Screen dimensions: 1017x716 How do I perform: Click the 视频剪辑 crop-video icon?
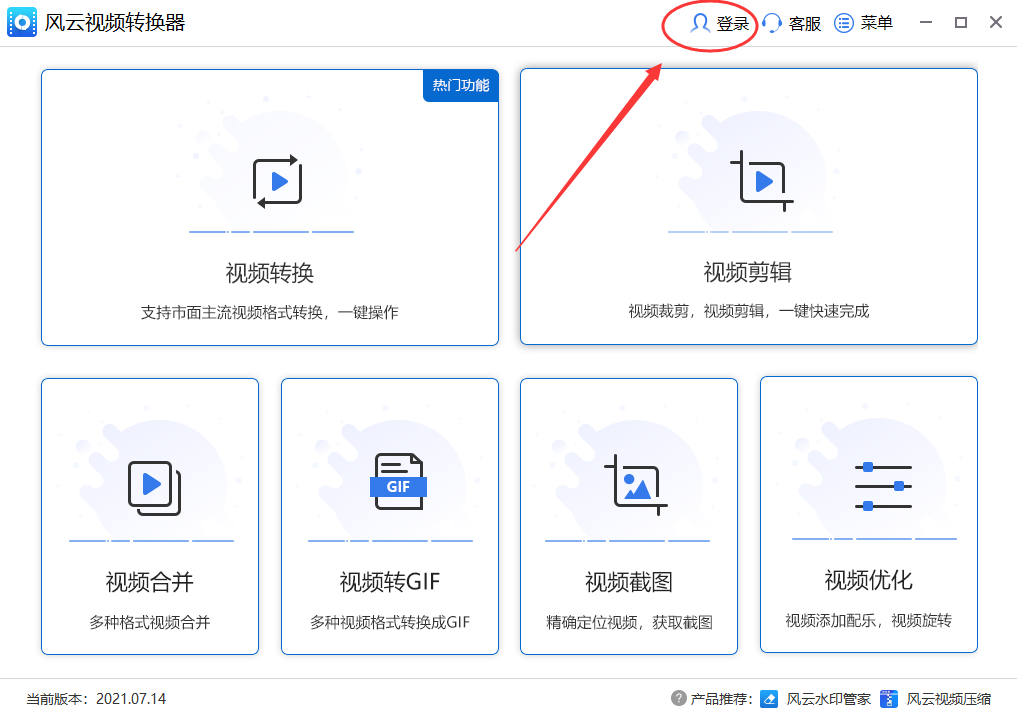(761, 181)
